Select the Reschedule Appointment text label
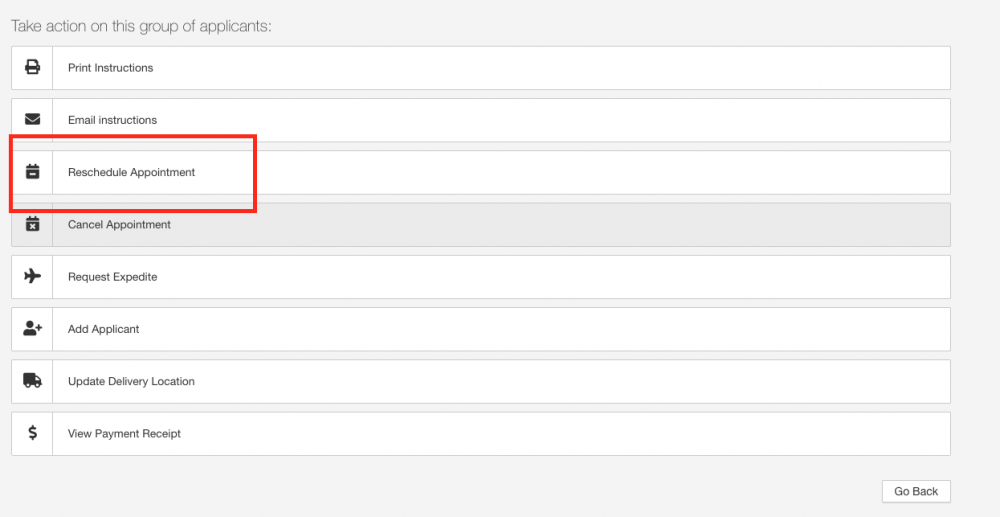Image resolution: width=1000 pixels, height=517 pixels. tap(131, 172)
